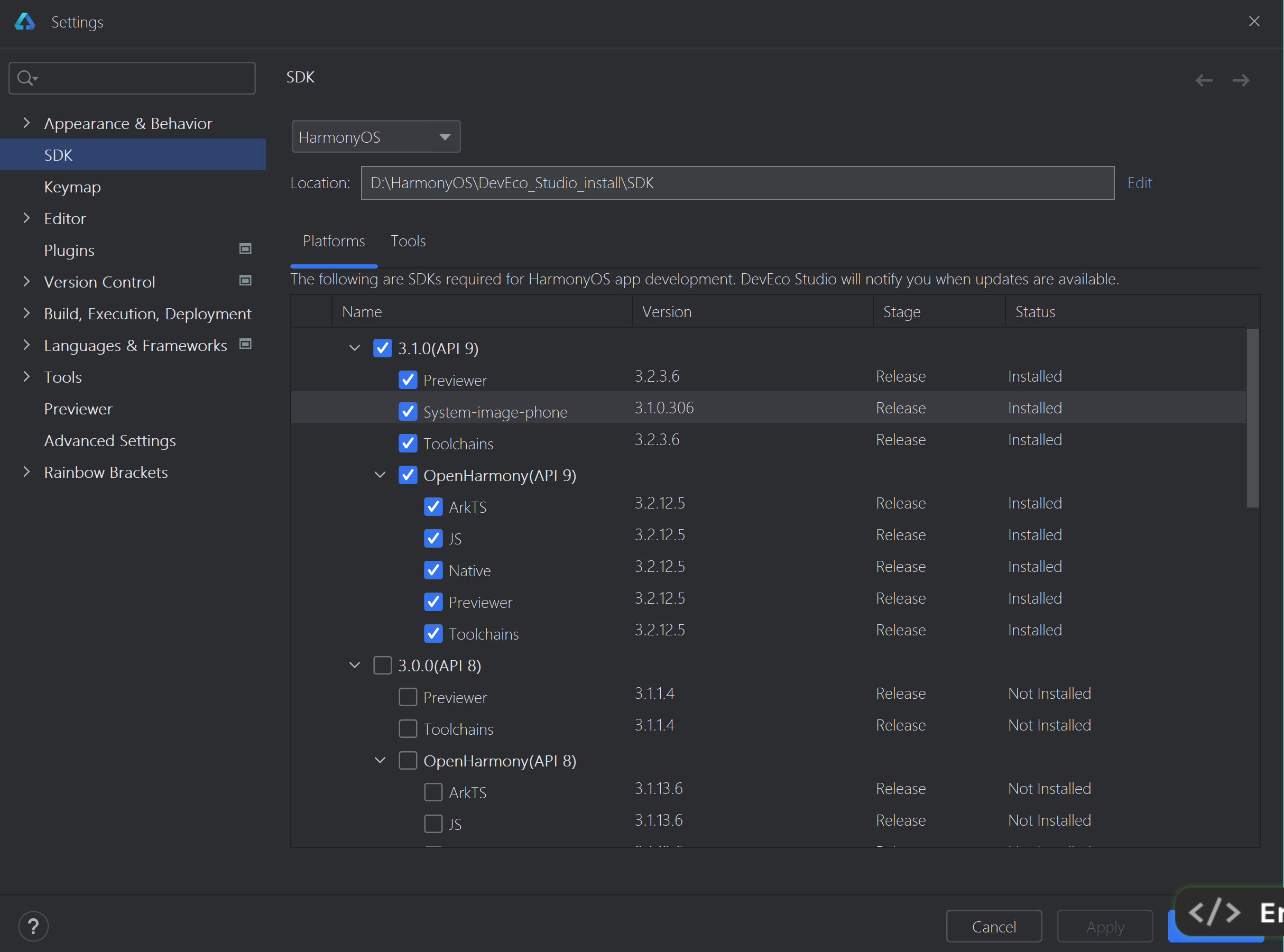This screenshot has height=952, width=1284.
Task: Click the Name column header
Action: (x=482, y=311)
